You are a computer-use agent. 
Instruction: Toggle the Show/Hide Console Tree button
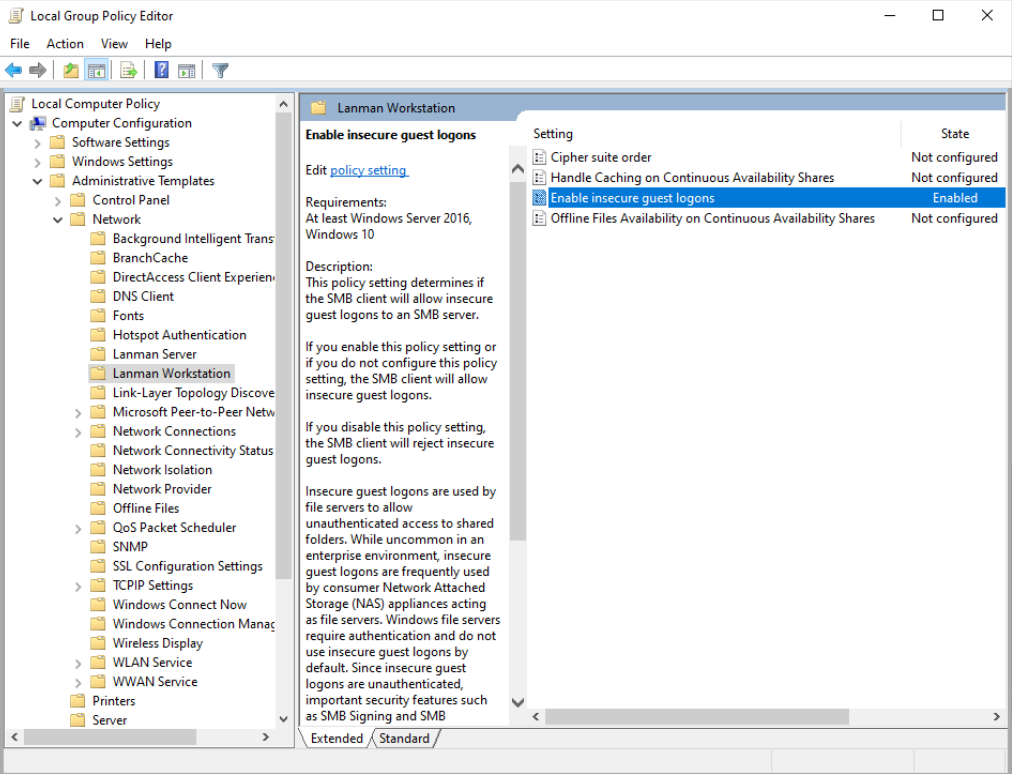click(96, 69)
